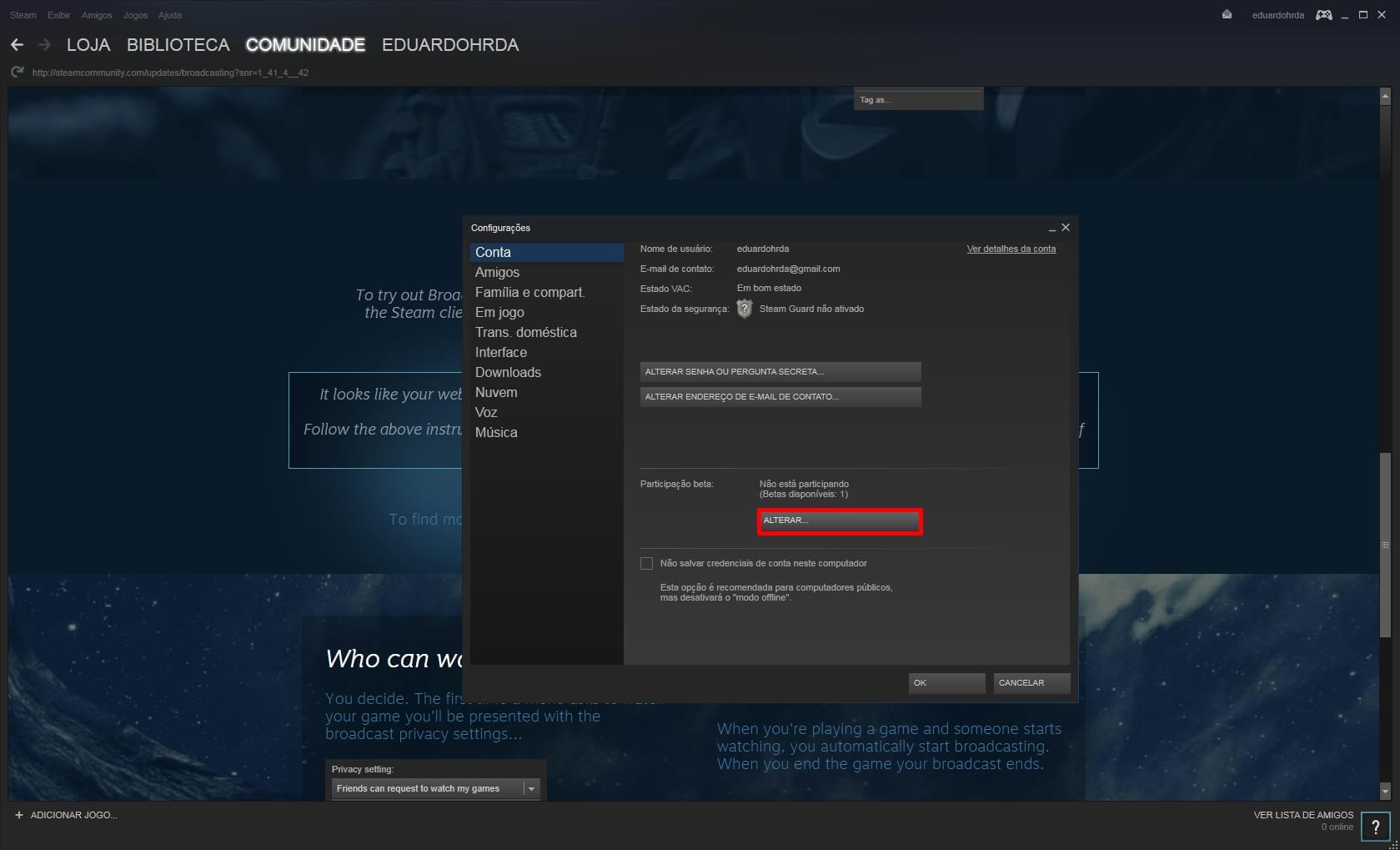Click 'Não está participando' beta status text
Image resolution: width=1400 pixels, height=850 pixels.
[804, 484]
